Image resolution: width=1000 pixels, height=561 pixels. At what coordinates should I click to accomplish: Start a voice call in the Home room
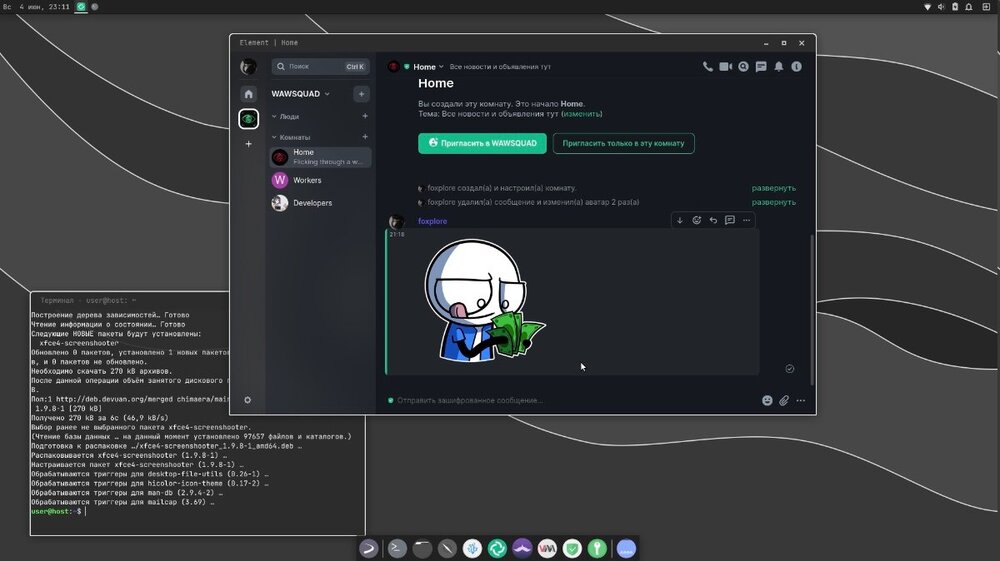coord(707,66)
